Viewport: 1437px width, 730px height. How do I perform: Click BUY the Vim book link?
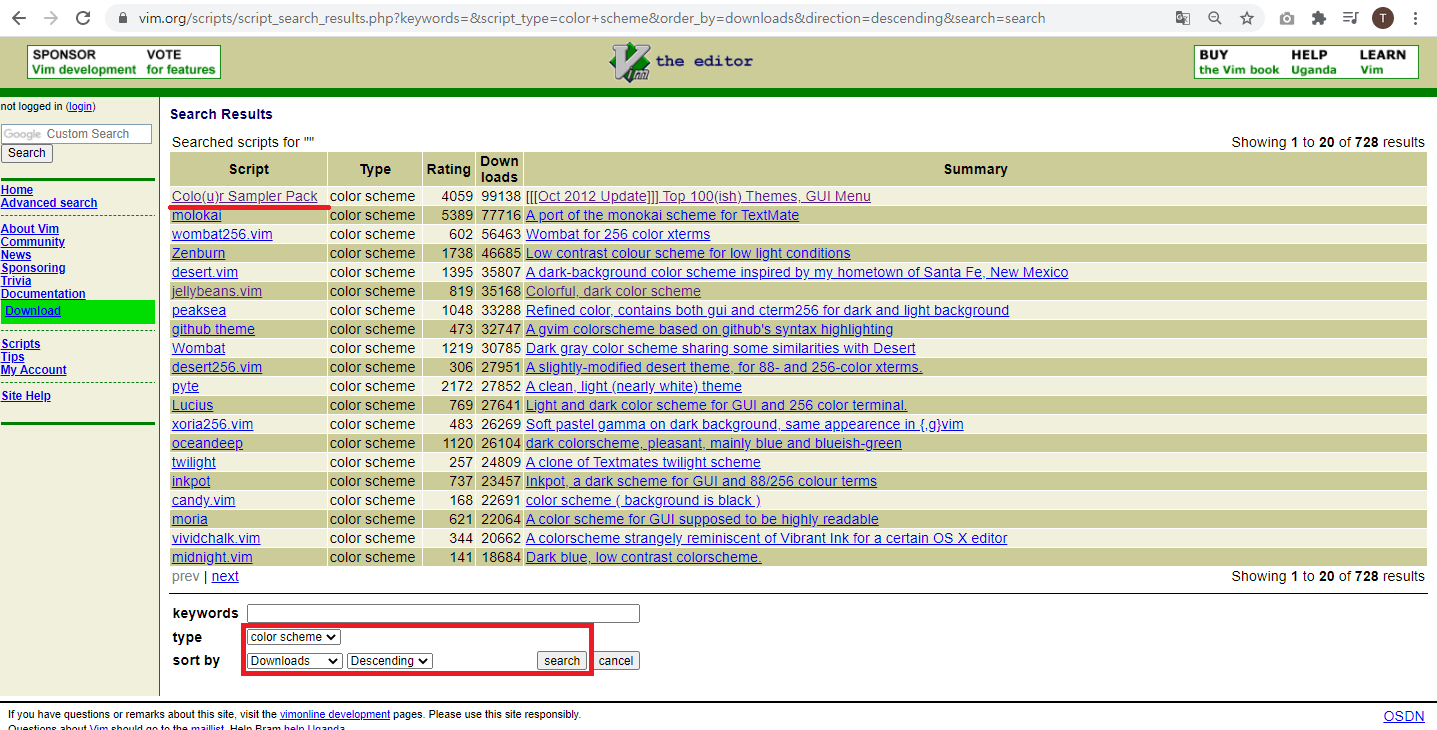click(1239, 62)
